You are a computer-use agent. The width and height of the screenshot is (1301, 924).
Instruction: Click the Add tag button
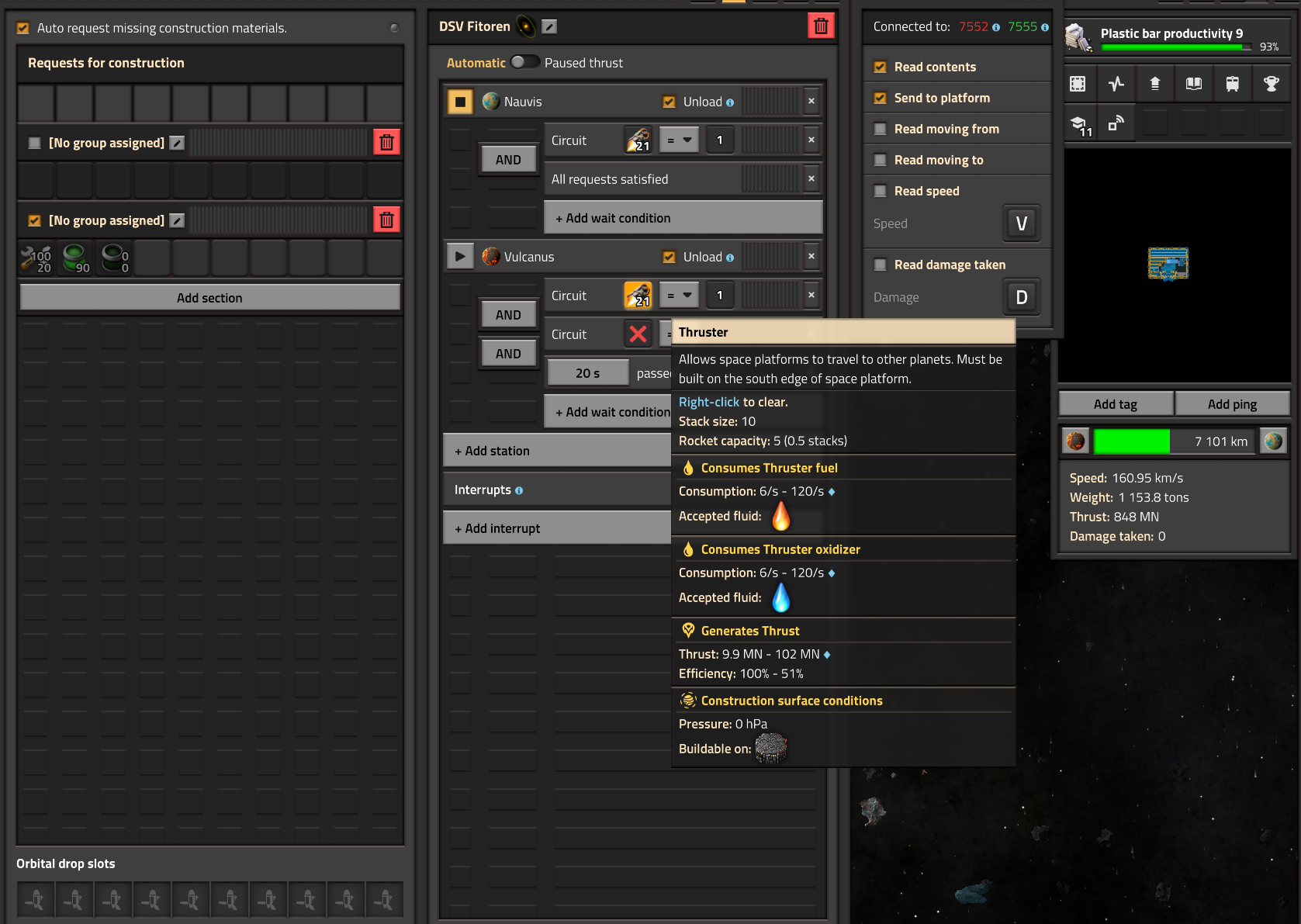pyautogui.click(x=1116, y=404)
